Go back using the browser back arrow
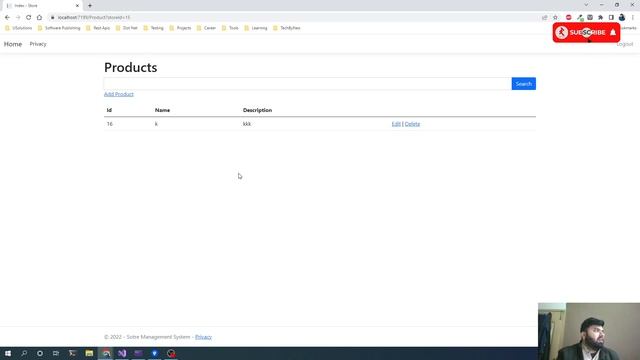Image resolution: width=640 pixels, height=360 pixels. click(7, 18)
